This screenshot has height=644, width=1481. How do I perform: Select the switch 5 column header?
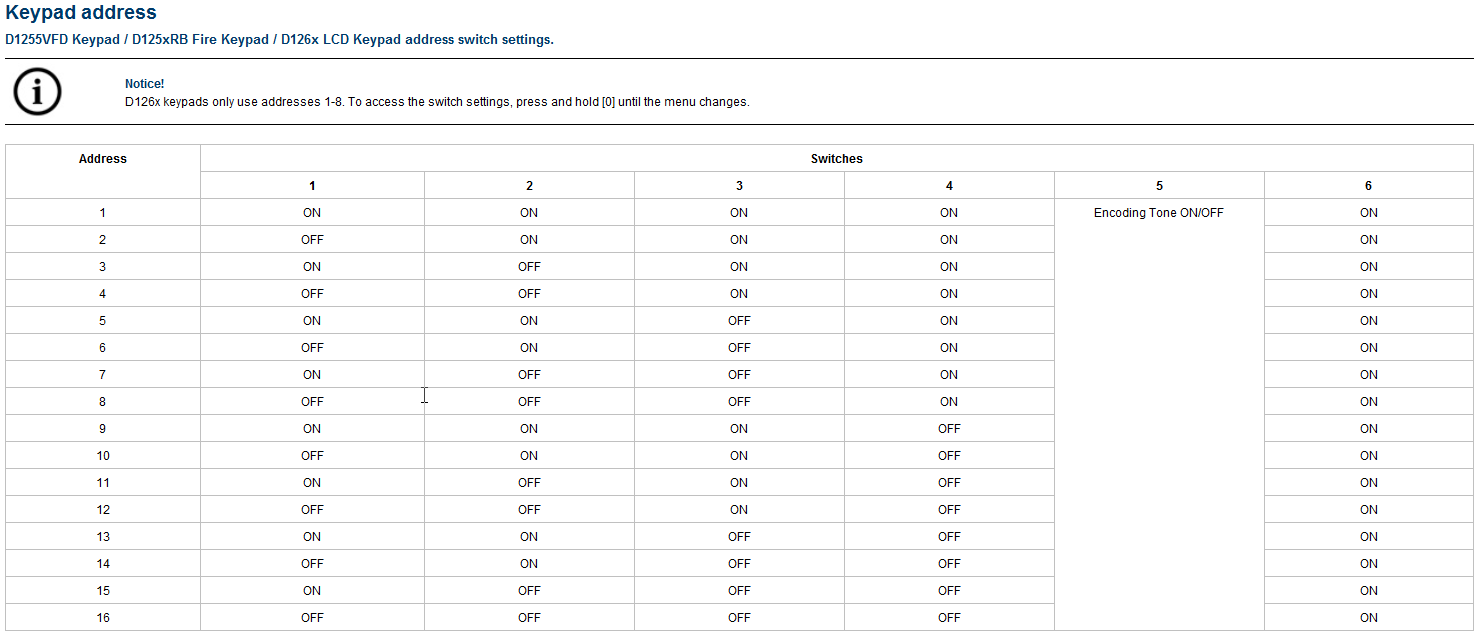(x=1159, y=186)
